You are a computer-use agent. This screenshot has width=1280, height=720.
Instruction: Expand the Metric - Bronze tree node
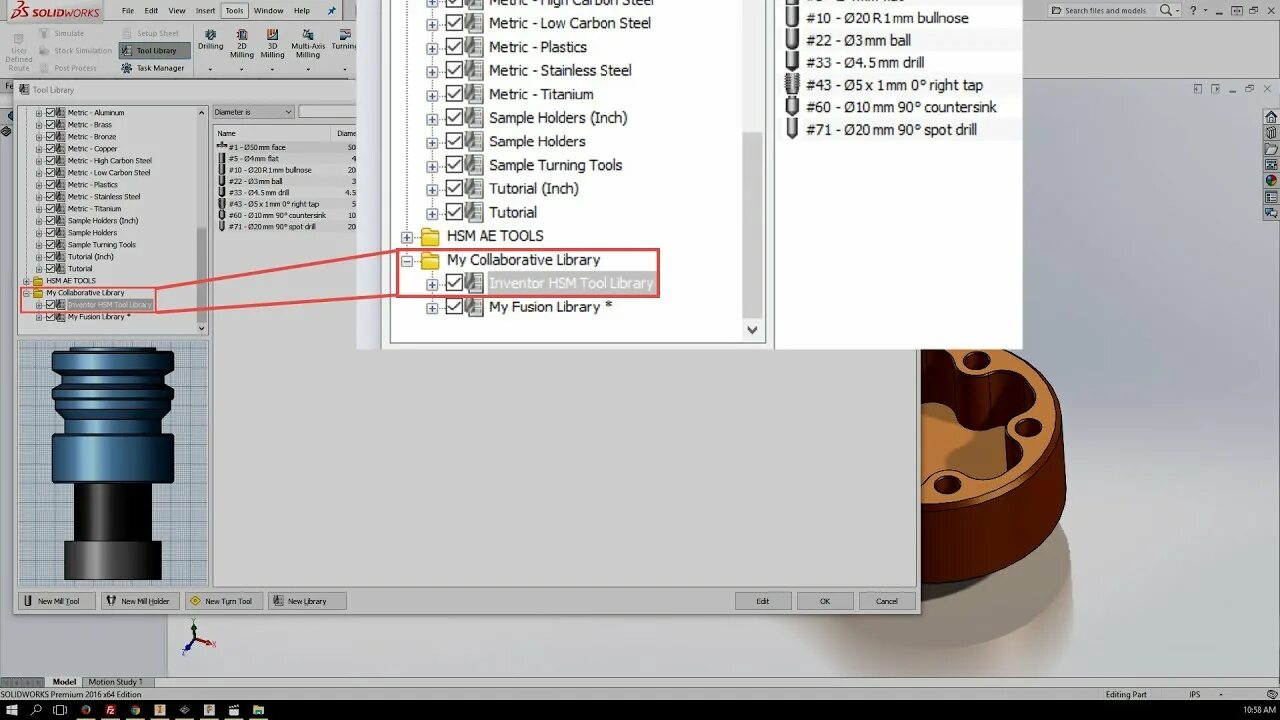(x=39, y=137)
